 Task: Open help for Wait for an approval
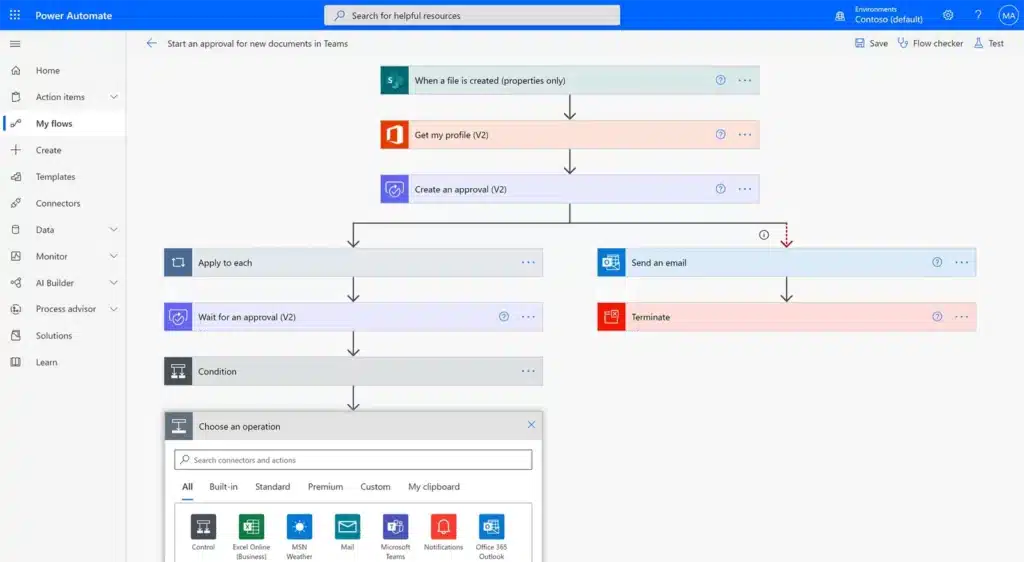coord(504,317)
